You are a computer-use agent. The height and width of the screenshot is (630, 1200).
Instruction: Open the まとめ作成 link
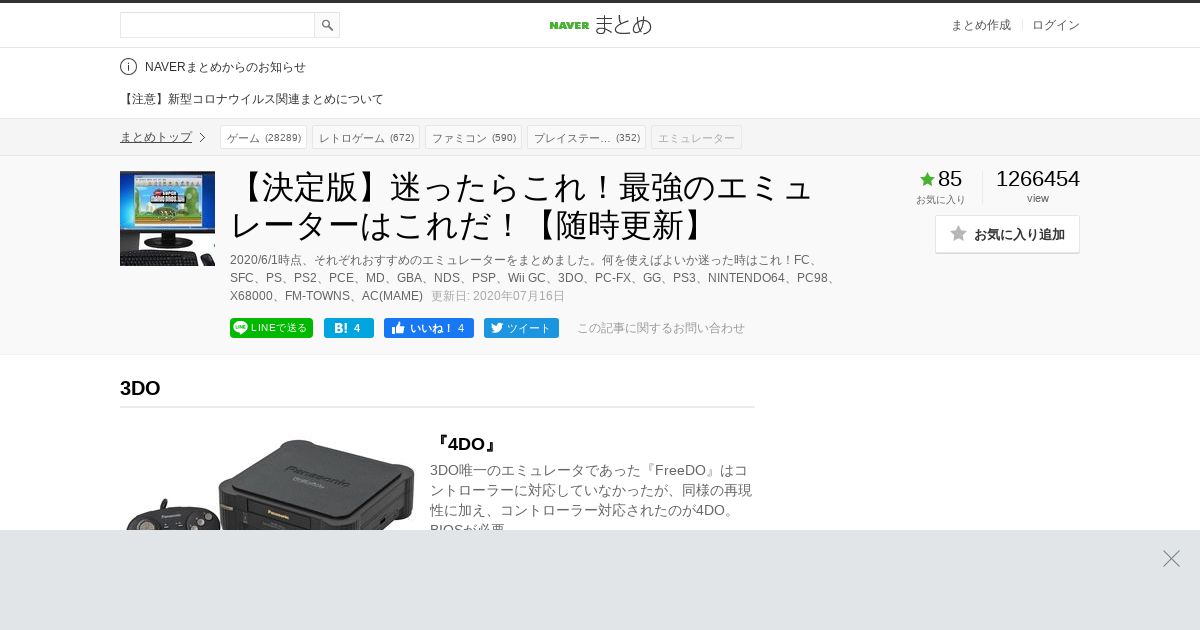pyautogui.click(x=980, y=25)
